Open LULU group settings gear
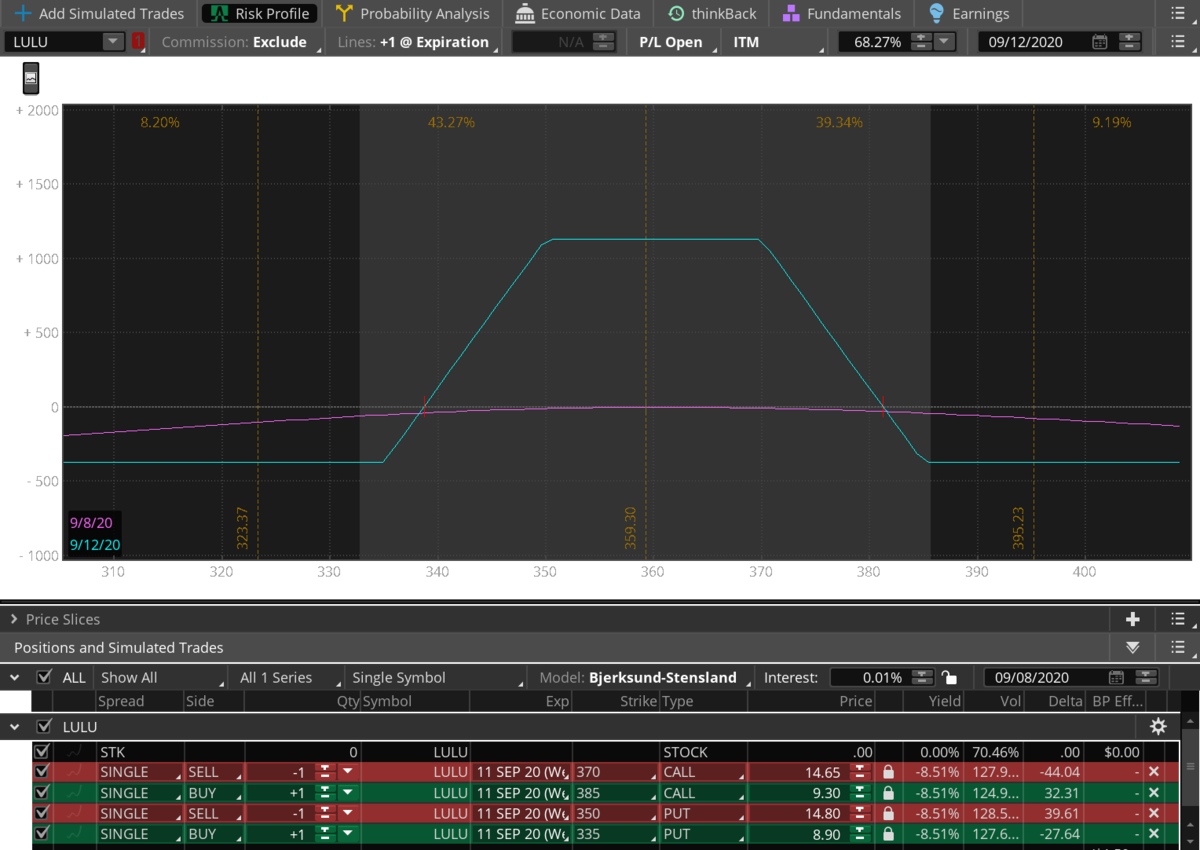The image size is (1200, 850). [1158, 727]
